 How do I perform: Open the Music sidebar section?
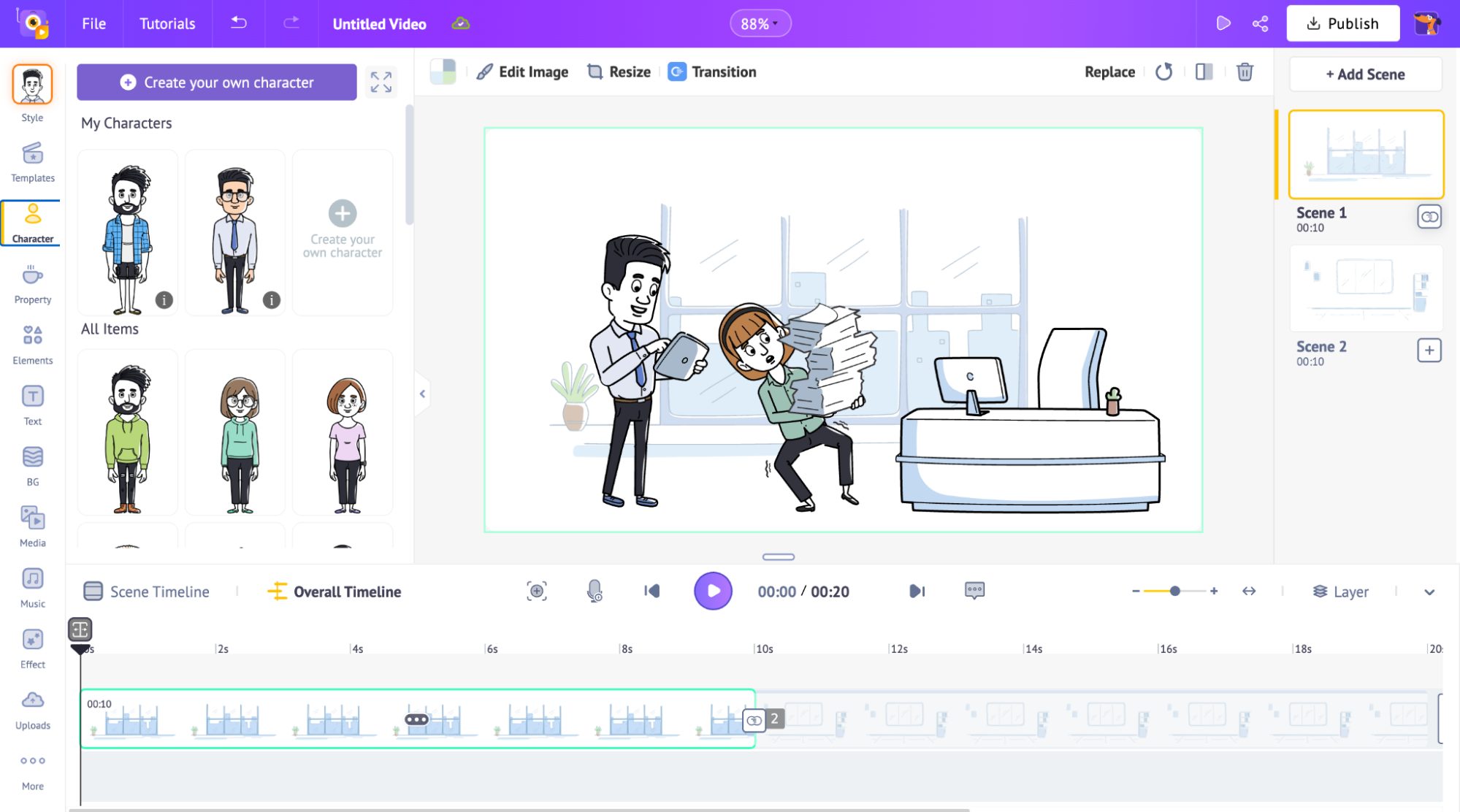coord(32,588)
